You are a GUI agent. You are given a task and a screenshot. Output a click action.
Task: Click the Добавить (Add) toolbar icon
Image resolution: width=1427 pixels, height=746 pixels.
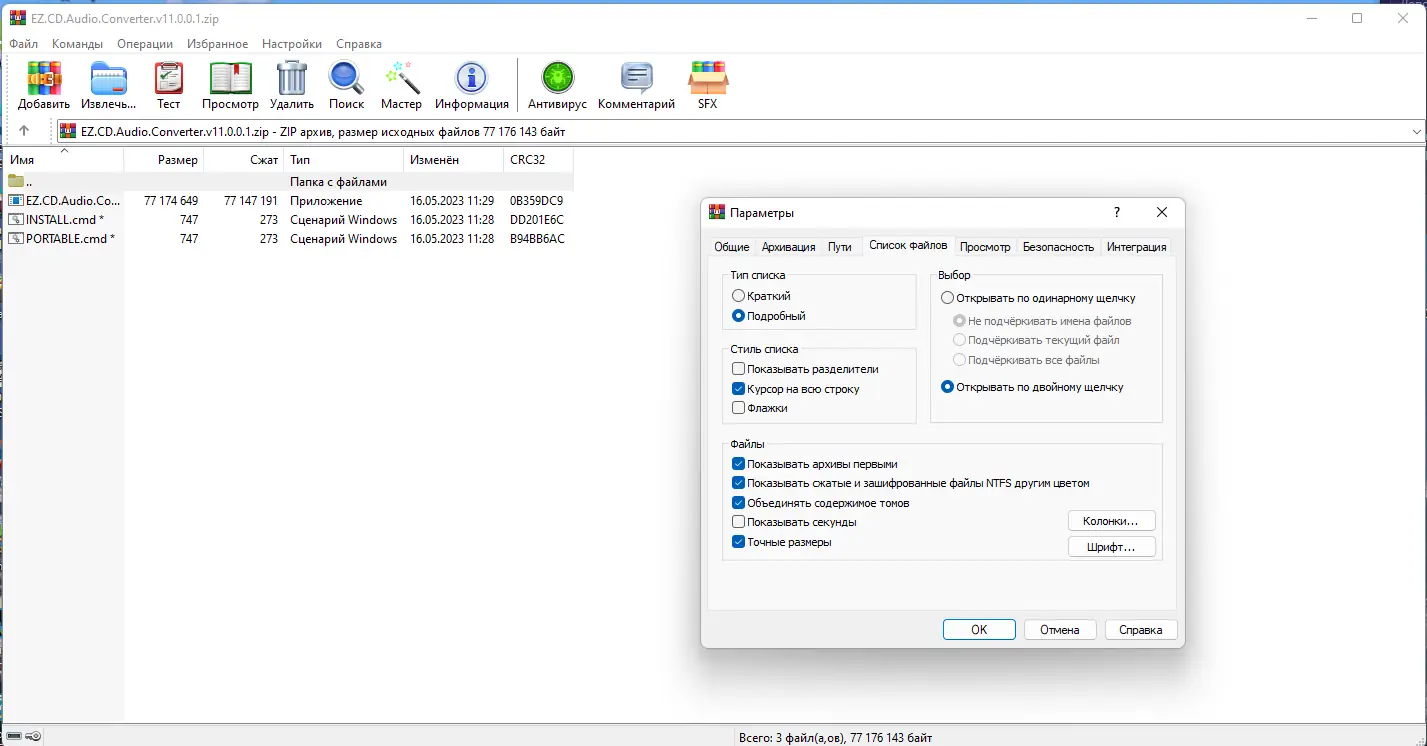[x=44, y=78]
